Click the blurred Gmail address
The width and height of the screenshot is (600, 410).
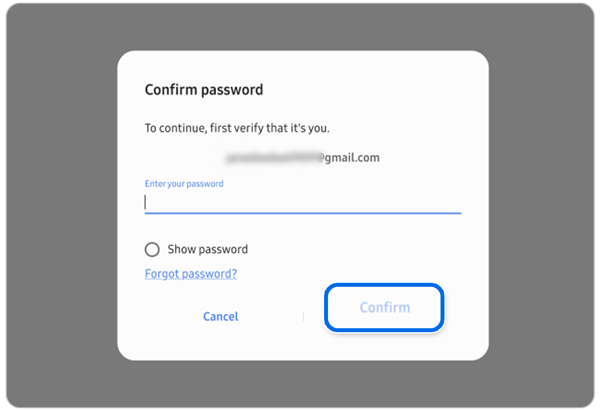272,158
